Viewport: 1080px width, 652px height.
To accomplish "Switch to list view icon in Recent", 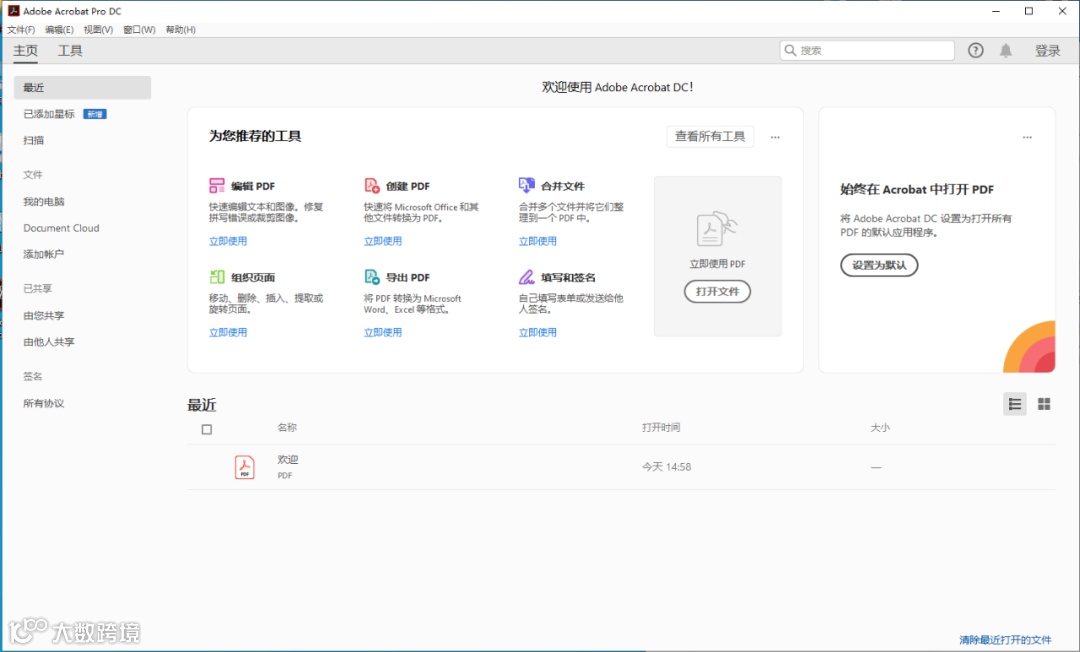I will pos(1015,404).
